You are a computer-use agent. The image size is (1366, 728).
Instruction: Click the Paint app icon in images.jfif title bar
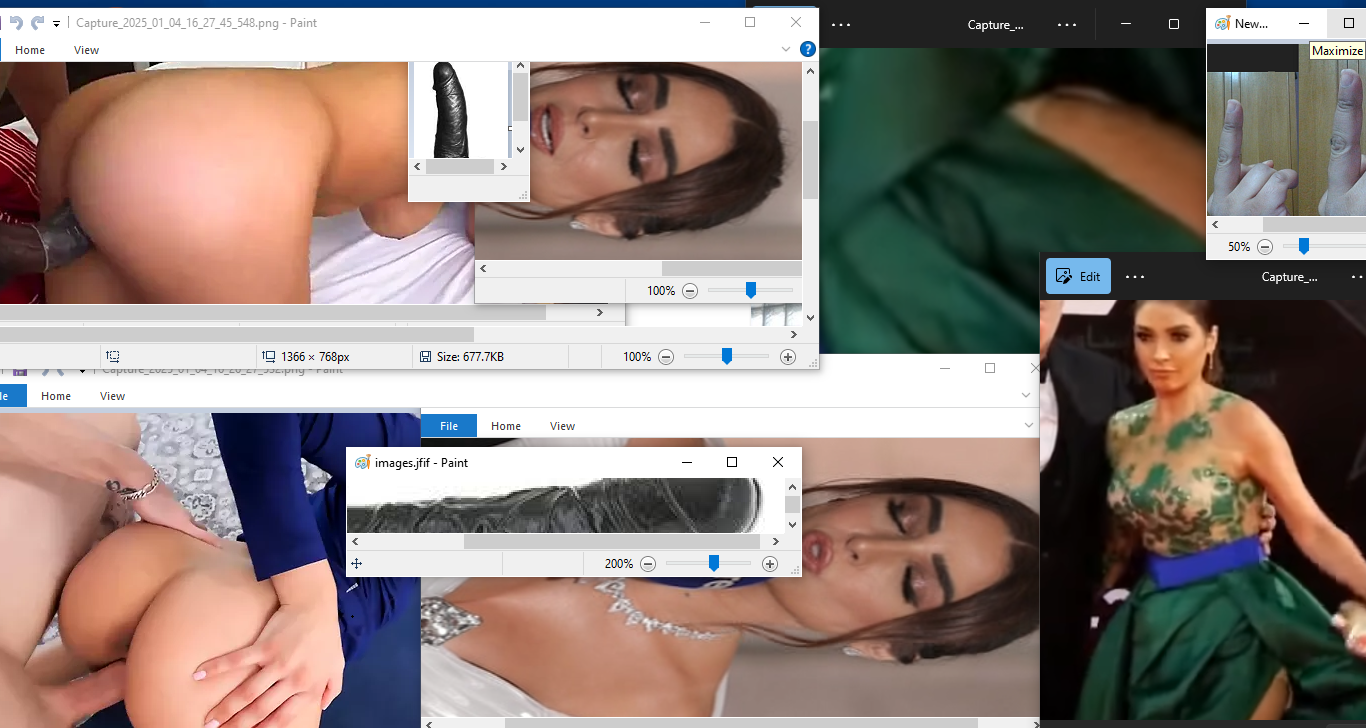(363, 462)
